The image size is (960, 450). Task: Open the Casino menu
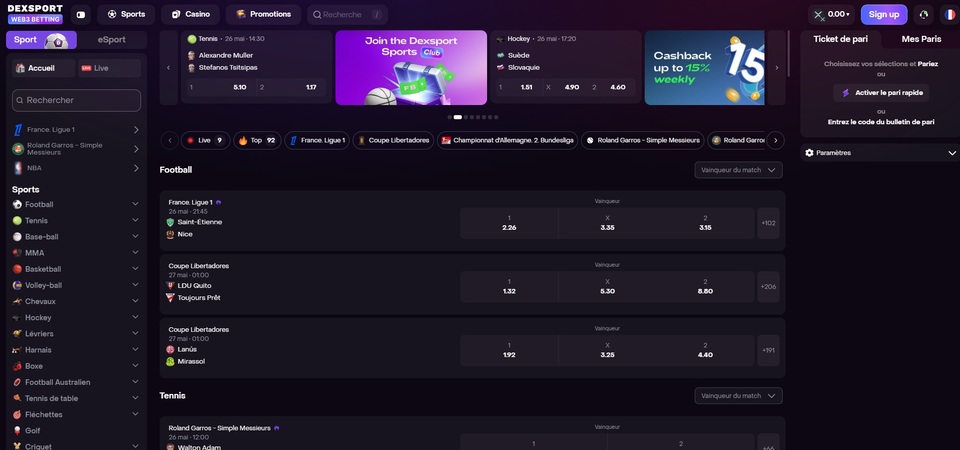coord(190,14)
